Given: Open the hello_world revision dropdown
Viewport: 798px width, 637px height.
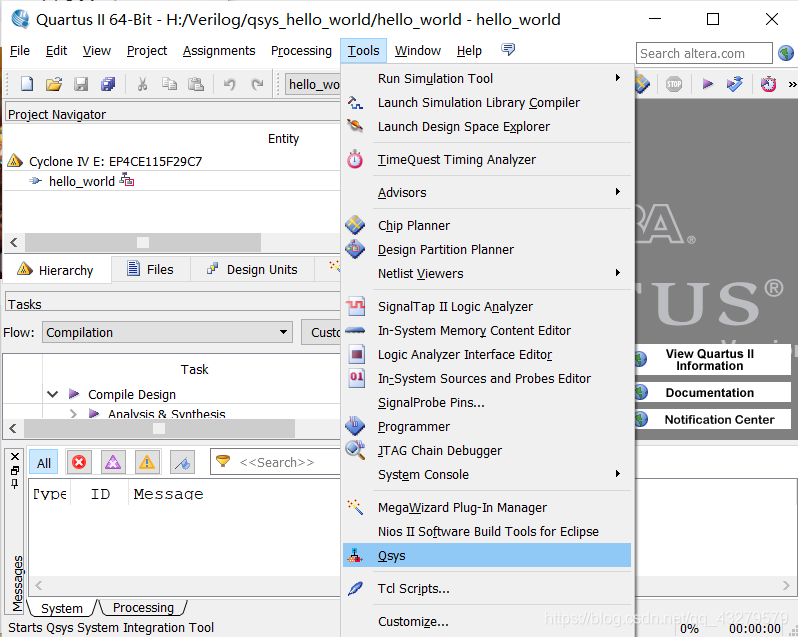Looking at the screenshot, I should click(x=312, y=84).
